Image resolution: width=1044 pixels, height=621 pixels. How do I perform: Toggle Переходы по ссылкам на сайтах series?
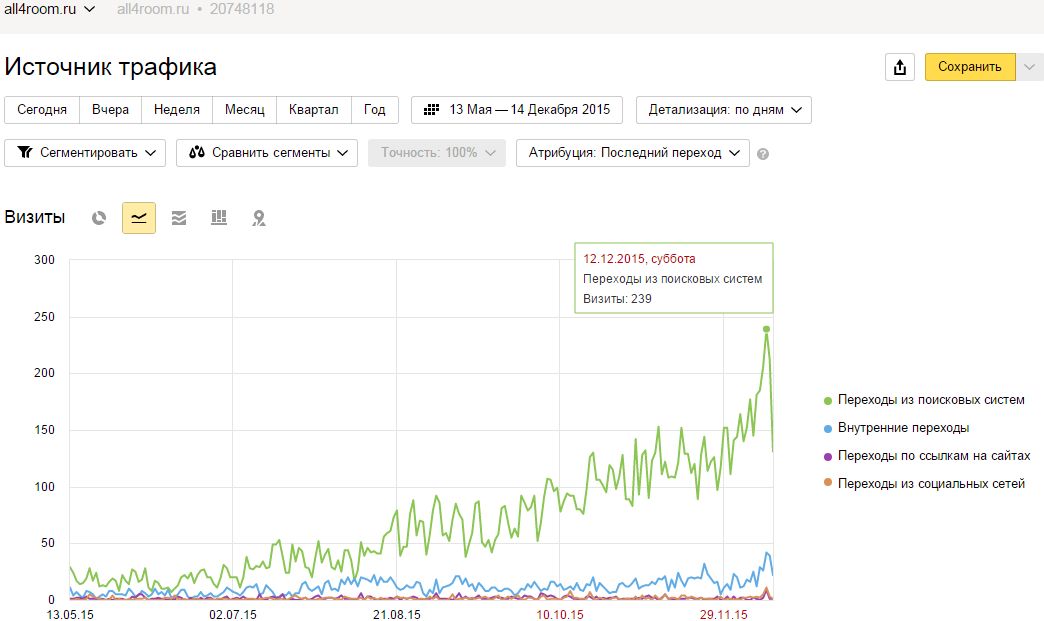click(x=933, y=456)
